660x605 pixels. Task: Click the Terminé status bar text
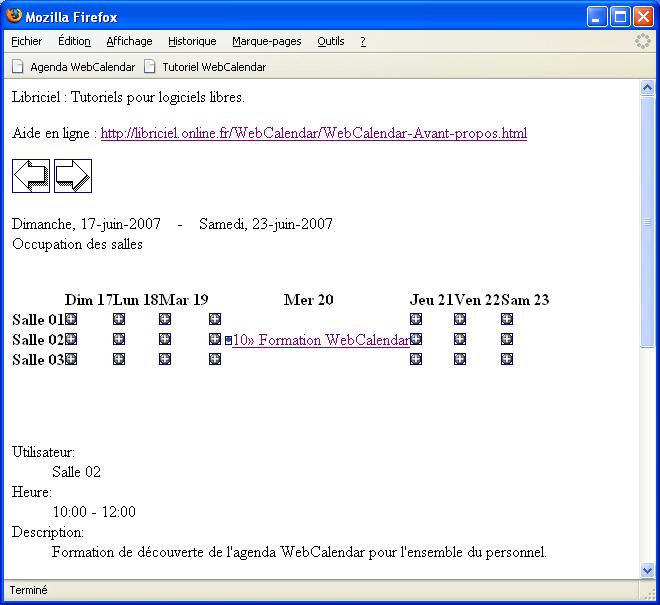[28, 590]
